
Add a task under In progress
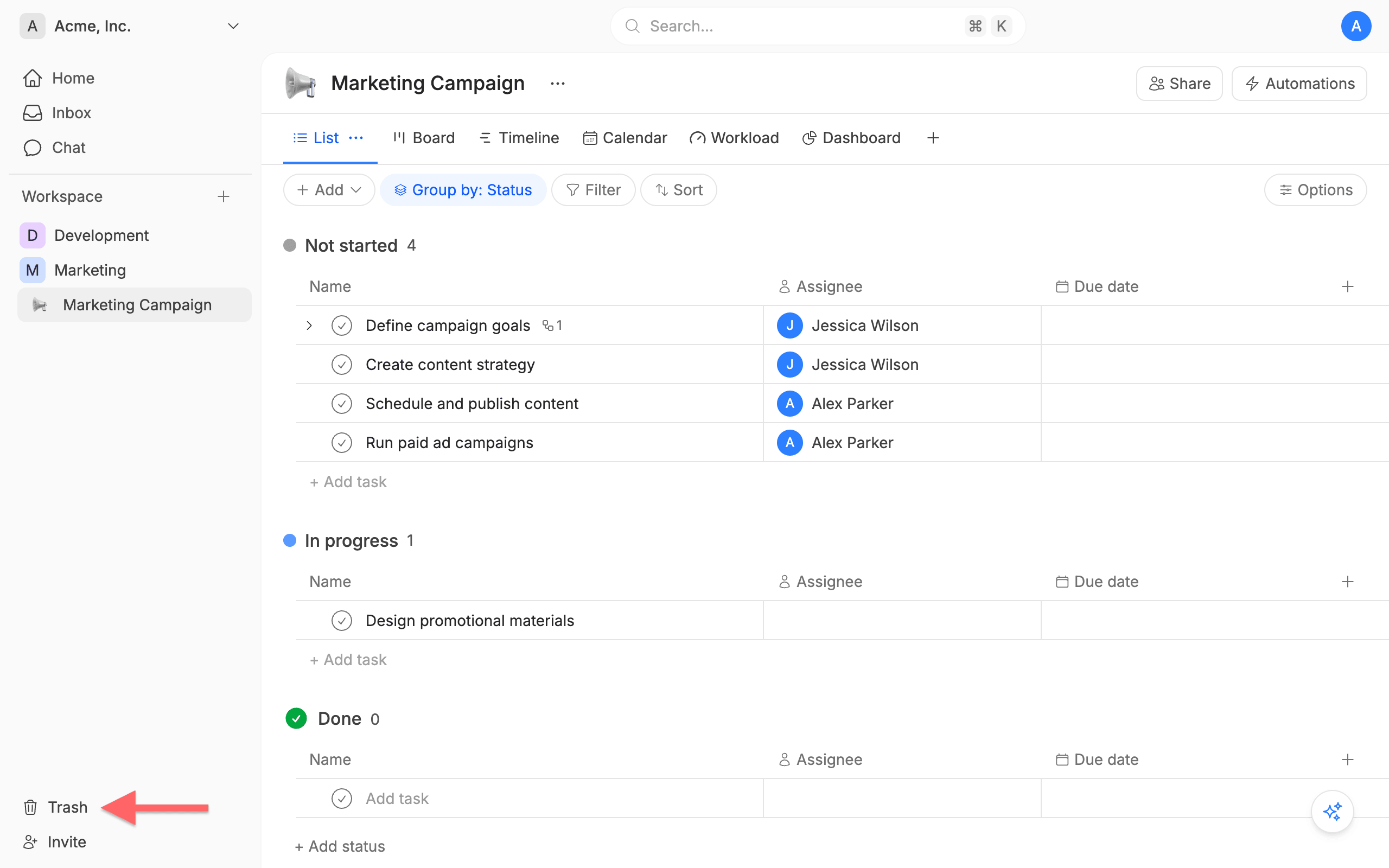coord(348,660)
